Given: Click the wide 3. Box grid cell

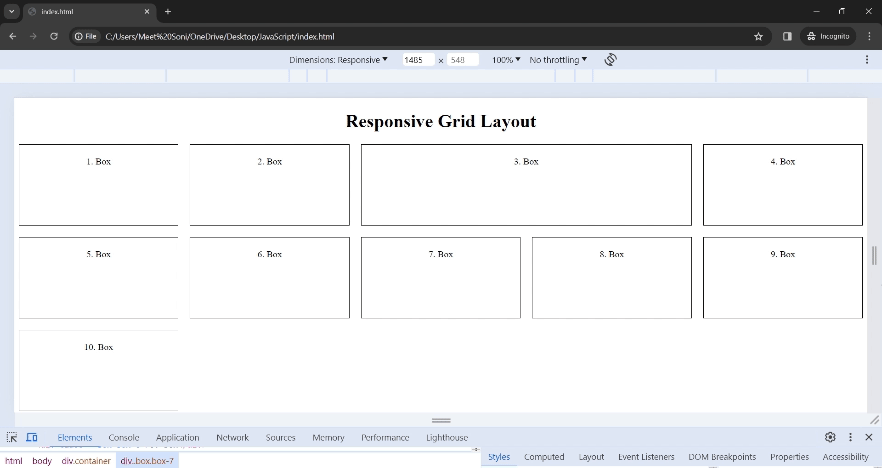Looking at the screenshot, I should 526,185.
